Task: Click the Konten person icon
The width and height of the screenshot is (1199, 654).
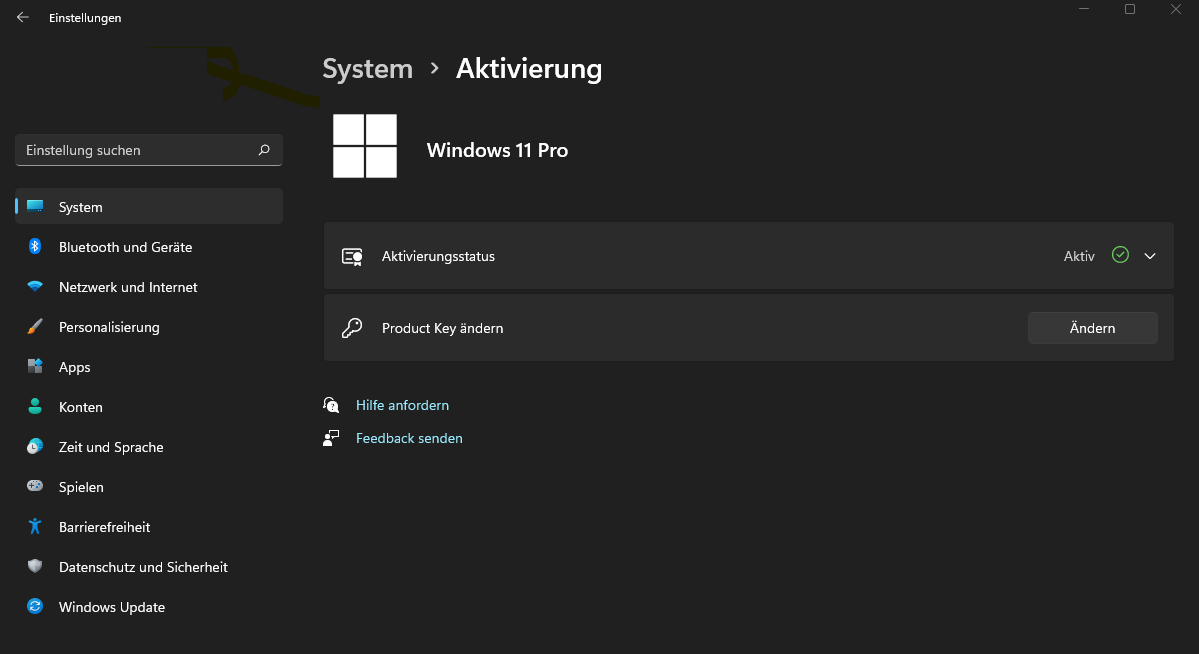Action: [34, 406]
